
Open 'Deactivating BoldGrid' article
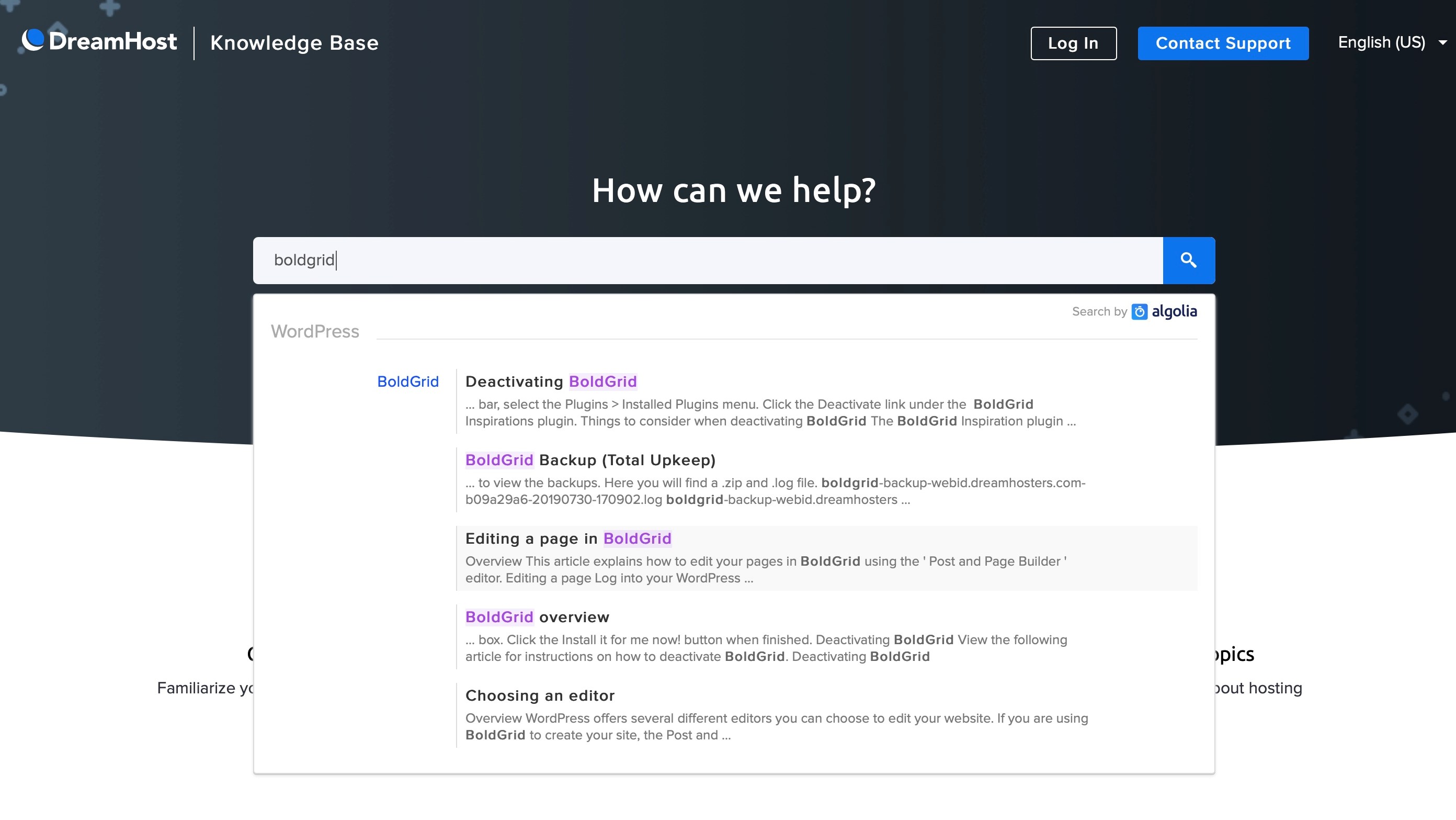coord(551,381)
